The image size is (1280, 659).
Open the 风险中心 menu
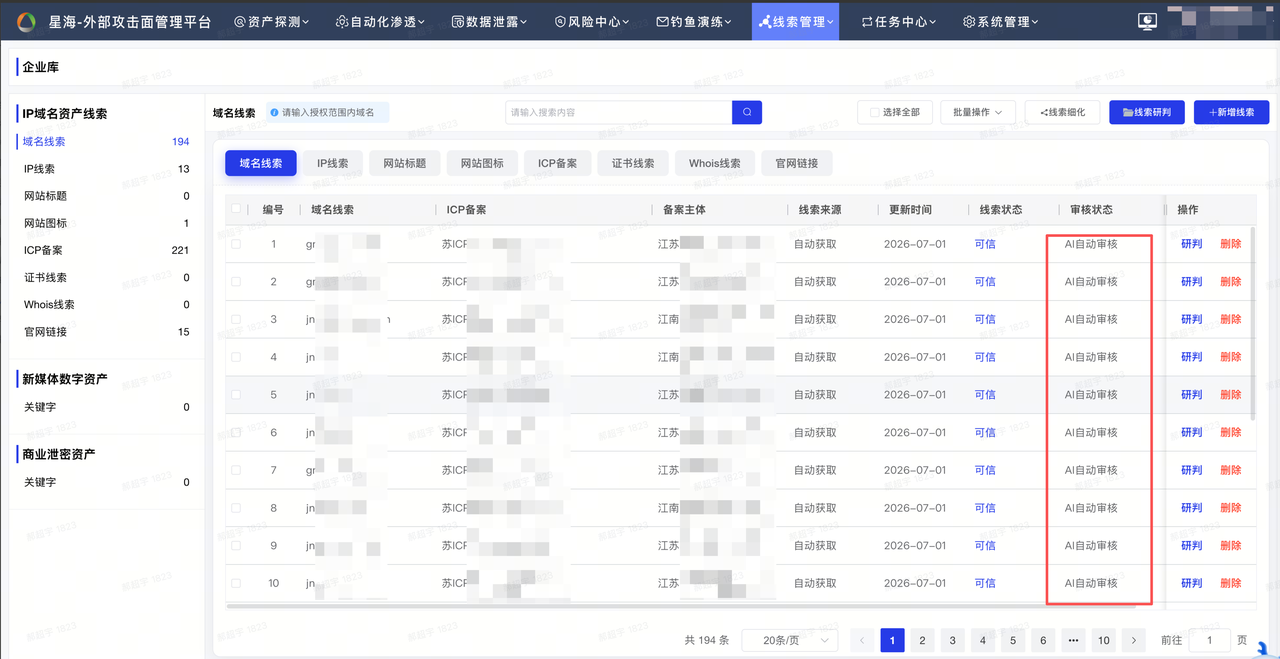(x=592, y=21)
